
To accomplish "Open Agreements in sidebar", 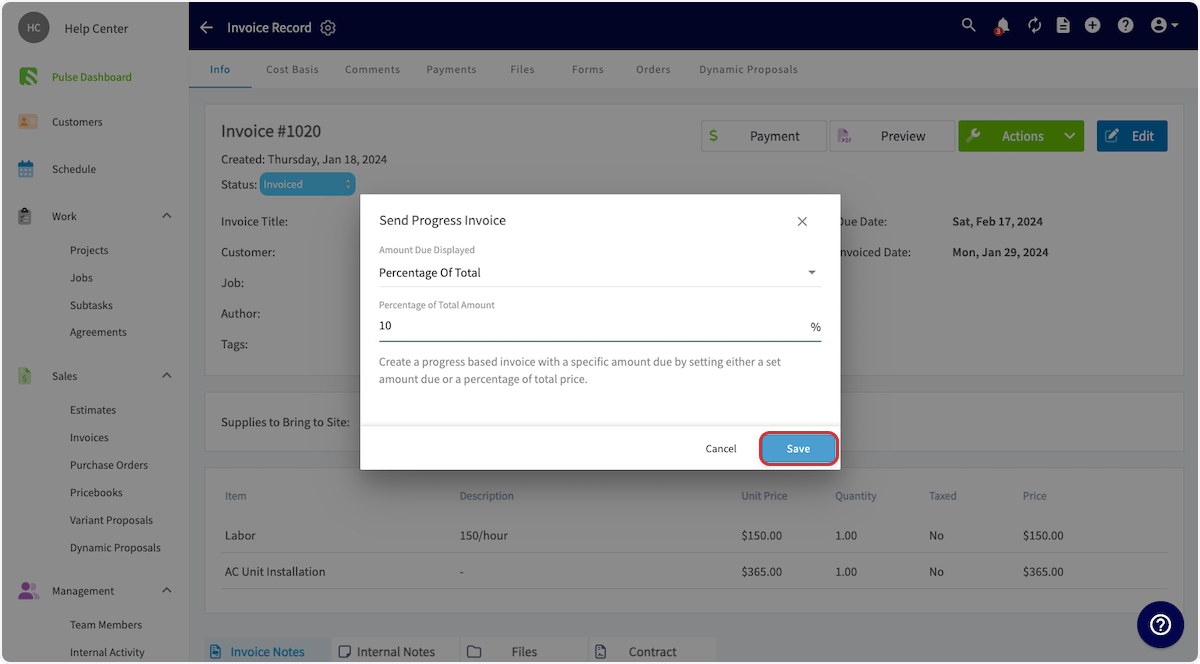I will click(x=98, y=332).
